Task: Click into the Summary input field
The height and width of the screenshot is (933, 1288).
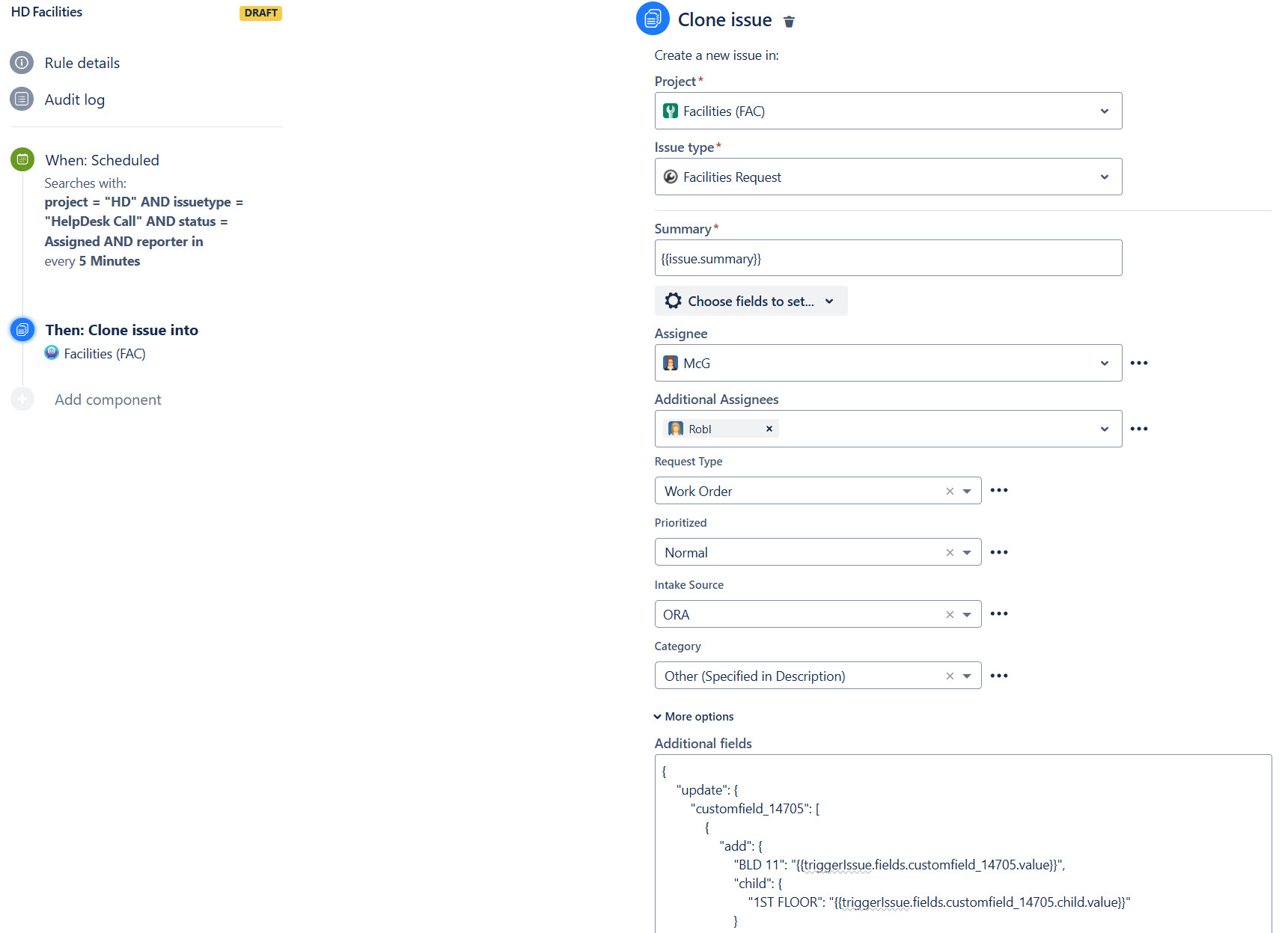Action: pos(888,258)
